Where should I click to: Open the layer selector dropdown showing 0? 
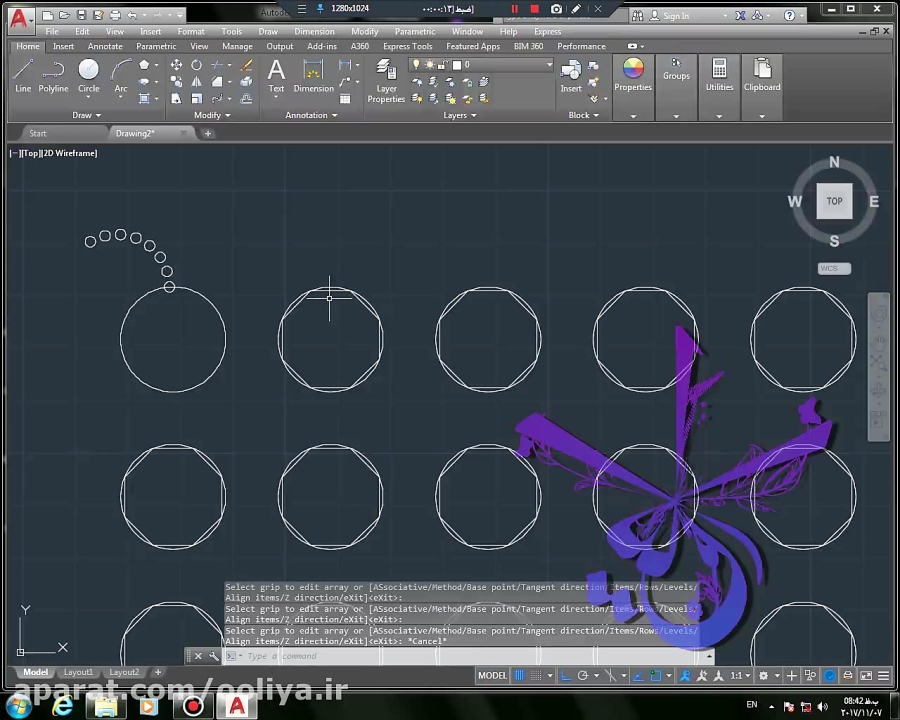481,65
